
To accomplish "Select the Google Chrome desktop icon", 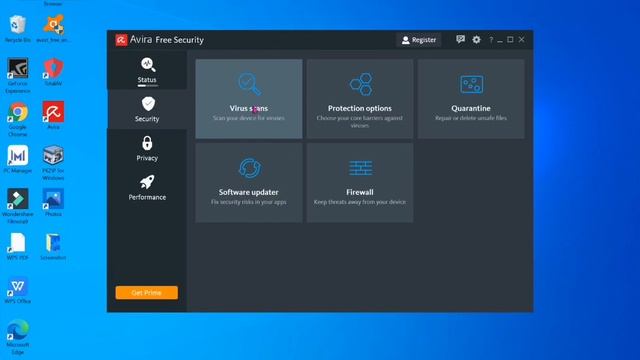I will tap(18, 119).
